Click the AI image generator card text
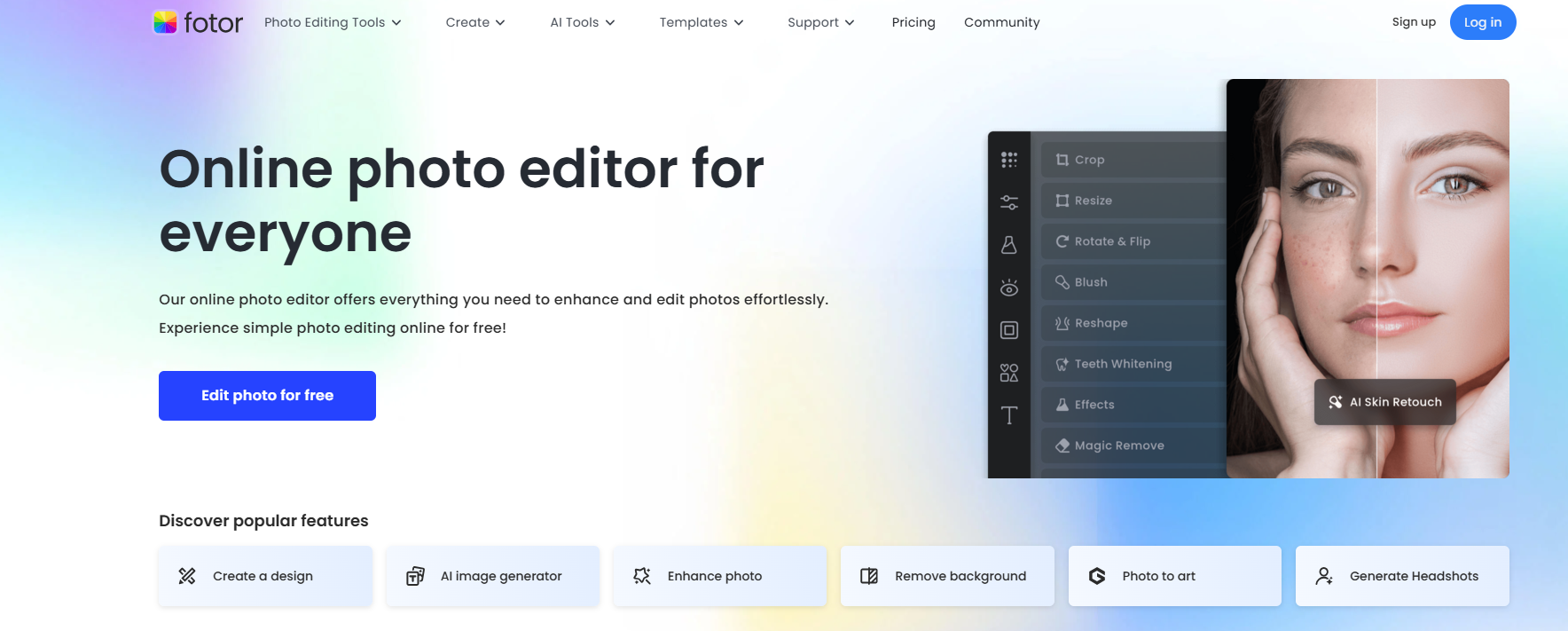Image resolution: width=1568 pixels, height=631 pixels. pyautogui.click(x=501, y=576)
